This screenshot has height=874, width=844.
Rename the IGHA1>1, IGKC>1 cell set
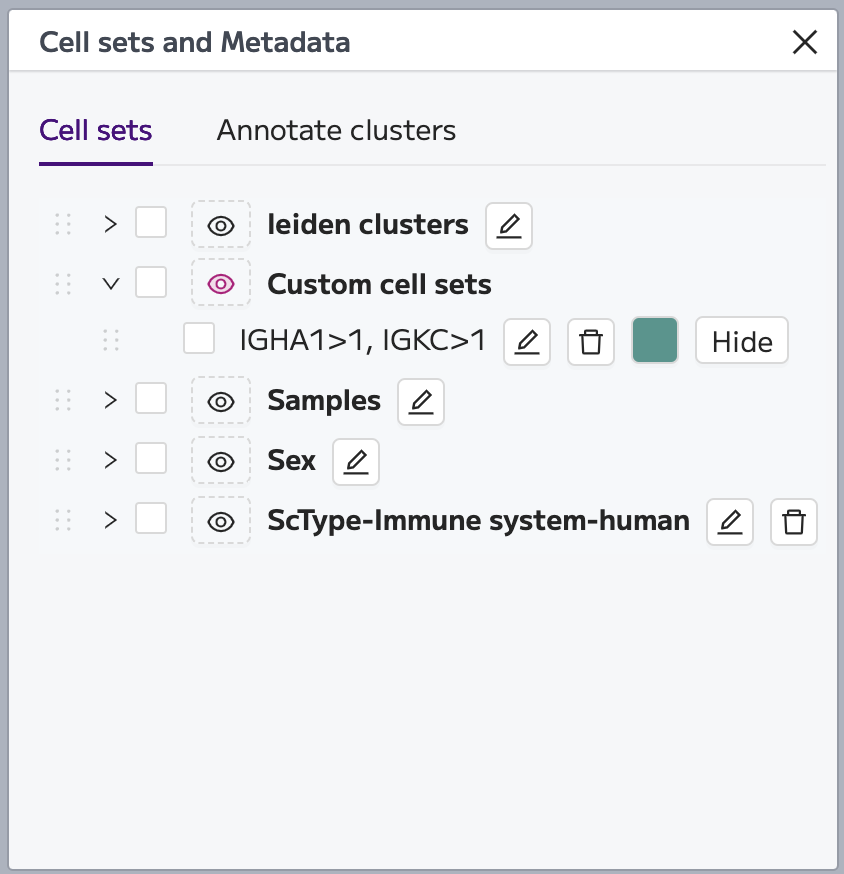coord(527,342)
